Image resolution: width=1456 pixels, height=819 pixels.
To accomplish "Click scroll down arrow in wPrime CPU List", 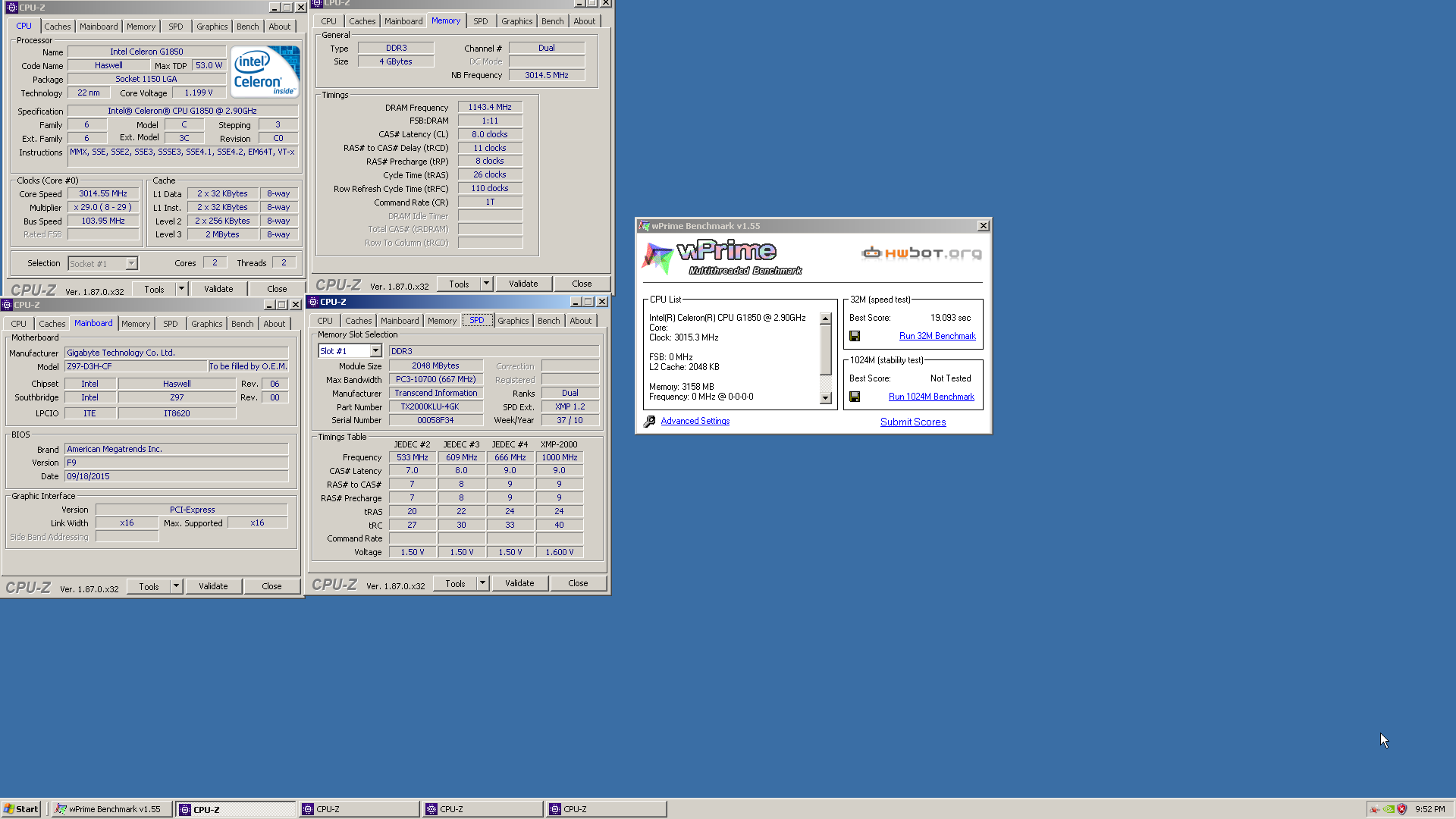I will (826, 398).
